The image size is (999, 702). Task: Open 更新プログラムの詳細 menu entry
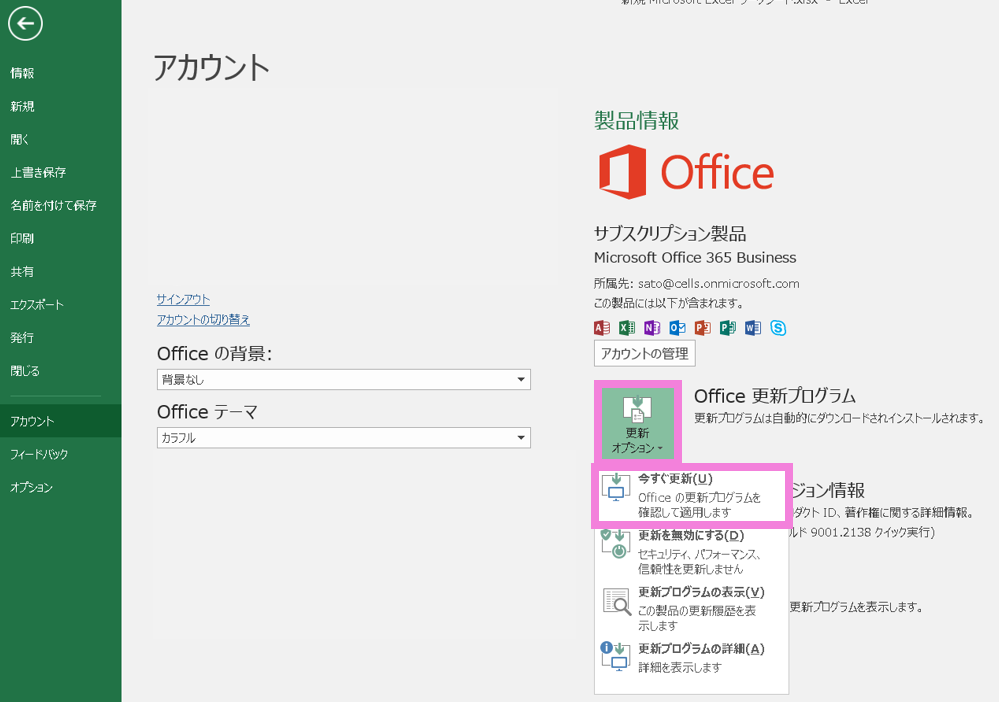(x=691, y=658)
